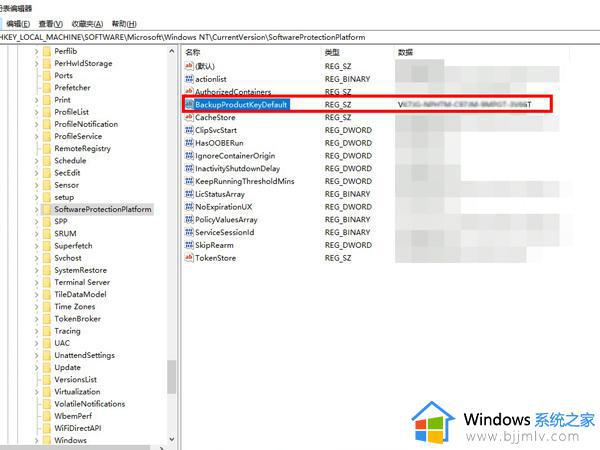Expand the SoftwareProtectionPlatform tree node
This screenshot has height=450, width=600.
(36, 209)
